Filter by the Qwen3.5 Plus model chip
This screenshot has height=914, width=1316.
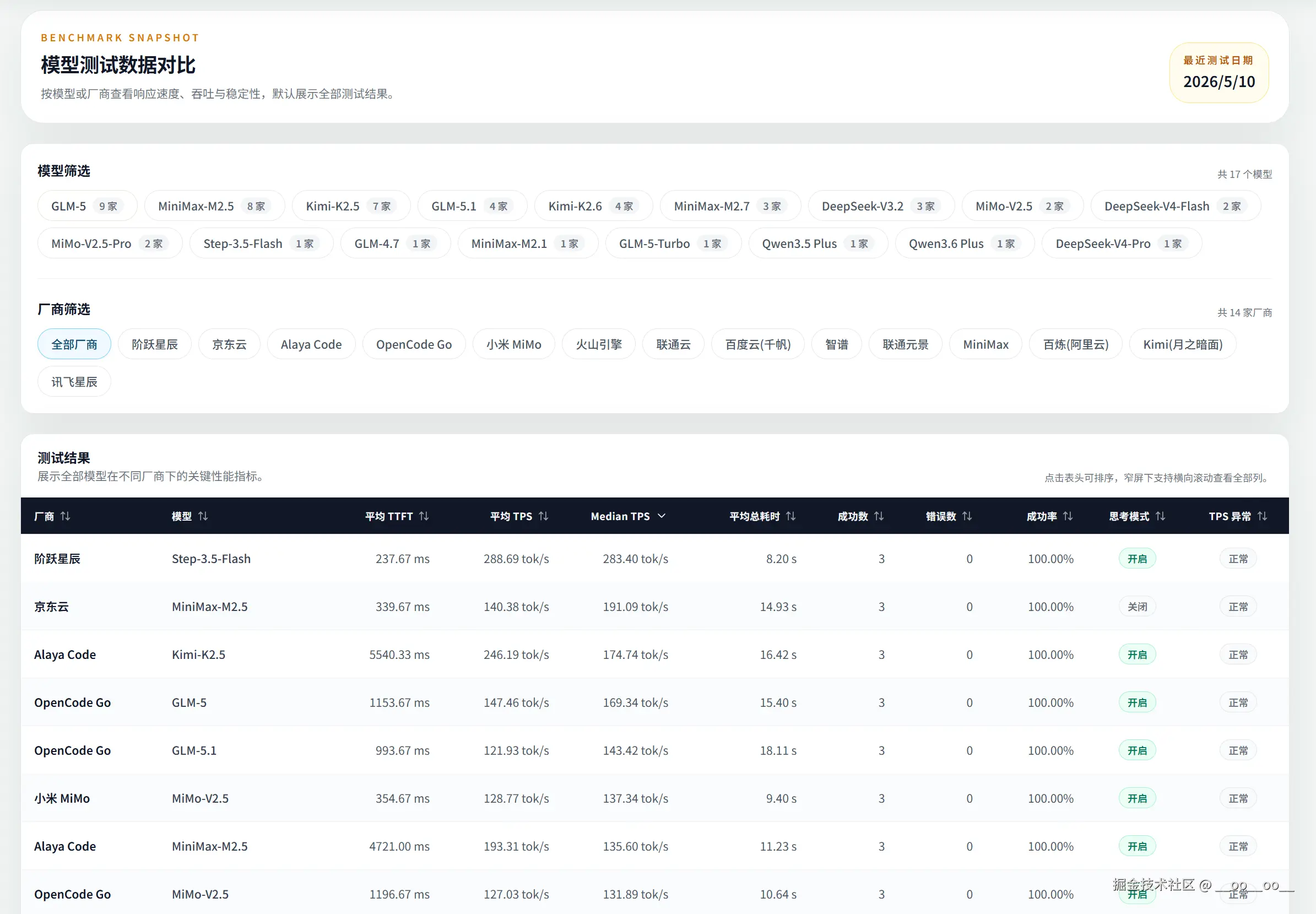click(x=818, y=244)
